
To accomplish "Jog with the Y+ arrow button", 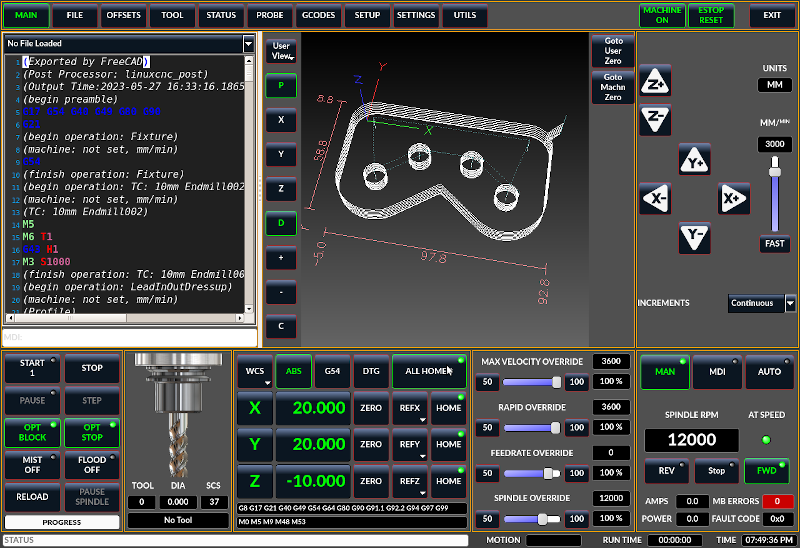I will click(694, 160).
